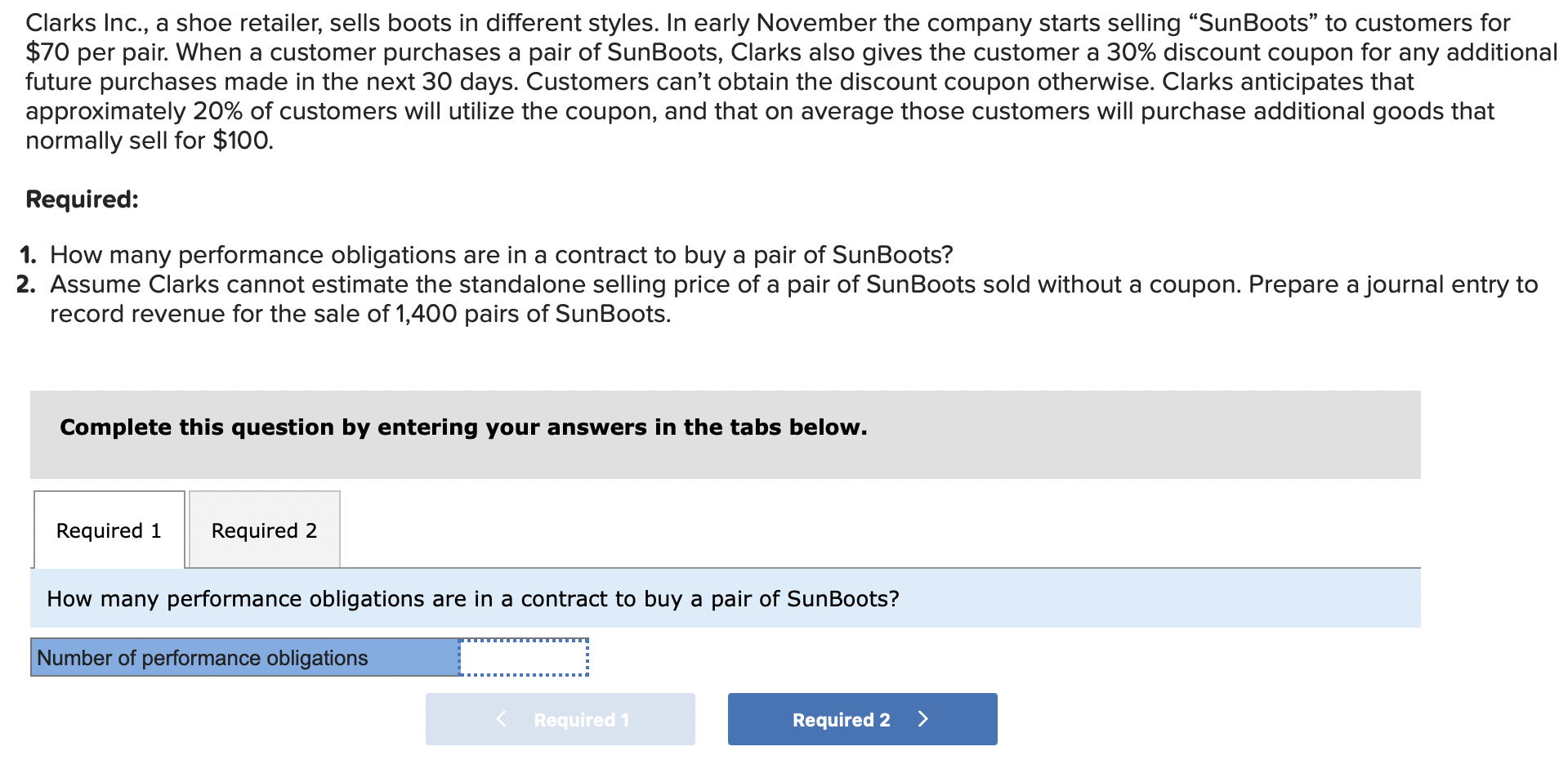Click the bold list number 1.
The width and height of the screenshot is (1568, 769).
coord(28,255)
